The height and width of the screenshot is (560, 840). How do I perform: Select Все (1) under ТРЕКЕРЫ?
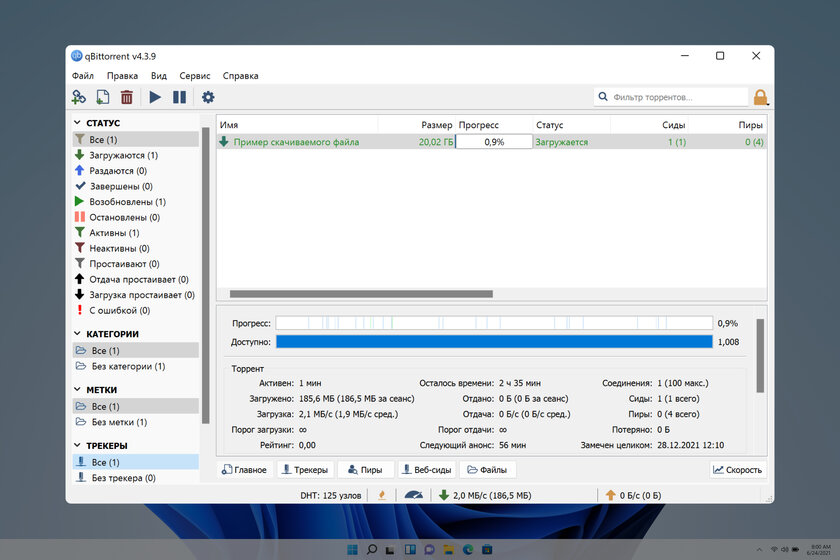tap(136, 462)
